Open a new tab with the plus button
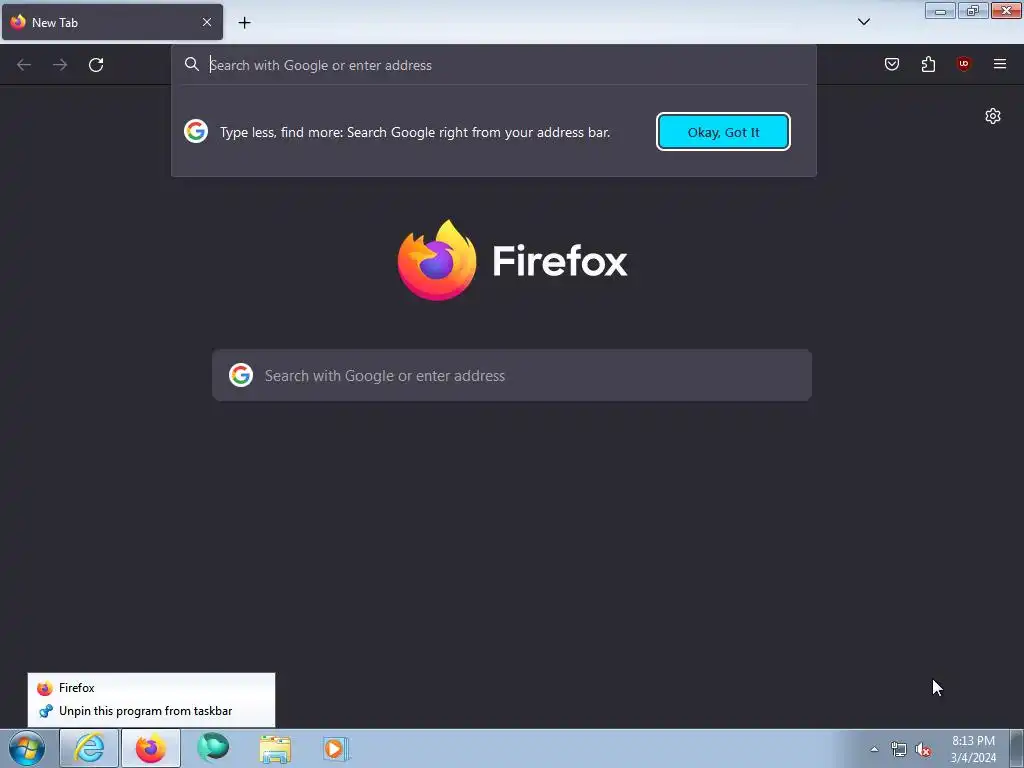1024x768 pixels. 244,23
